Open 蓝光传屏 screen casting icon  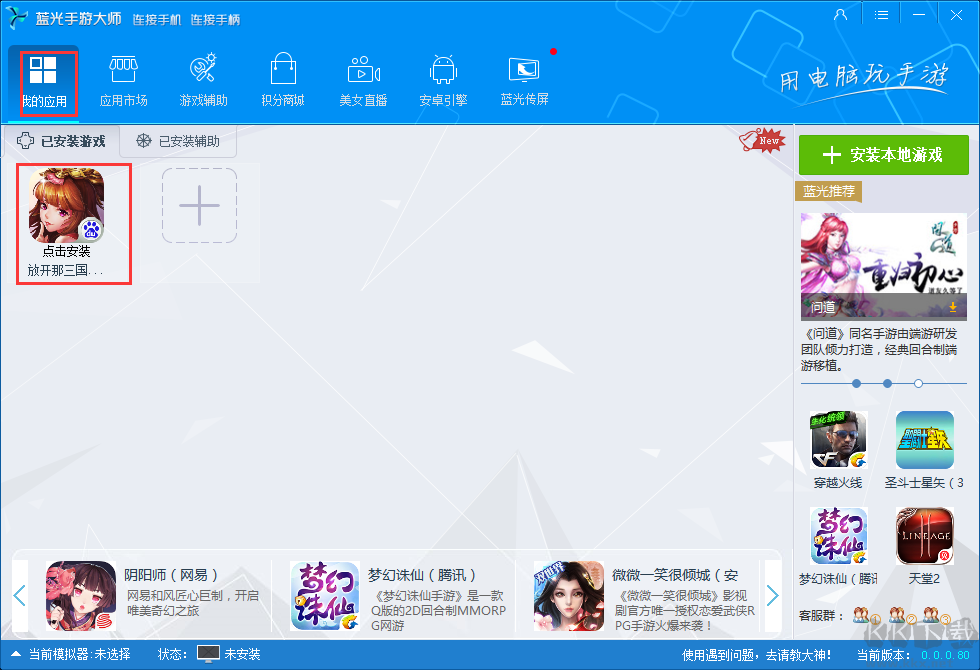(524, 75)
